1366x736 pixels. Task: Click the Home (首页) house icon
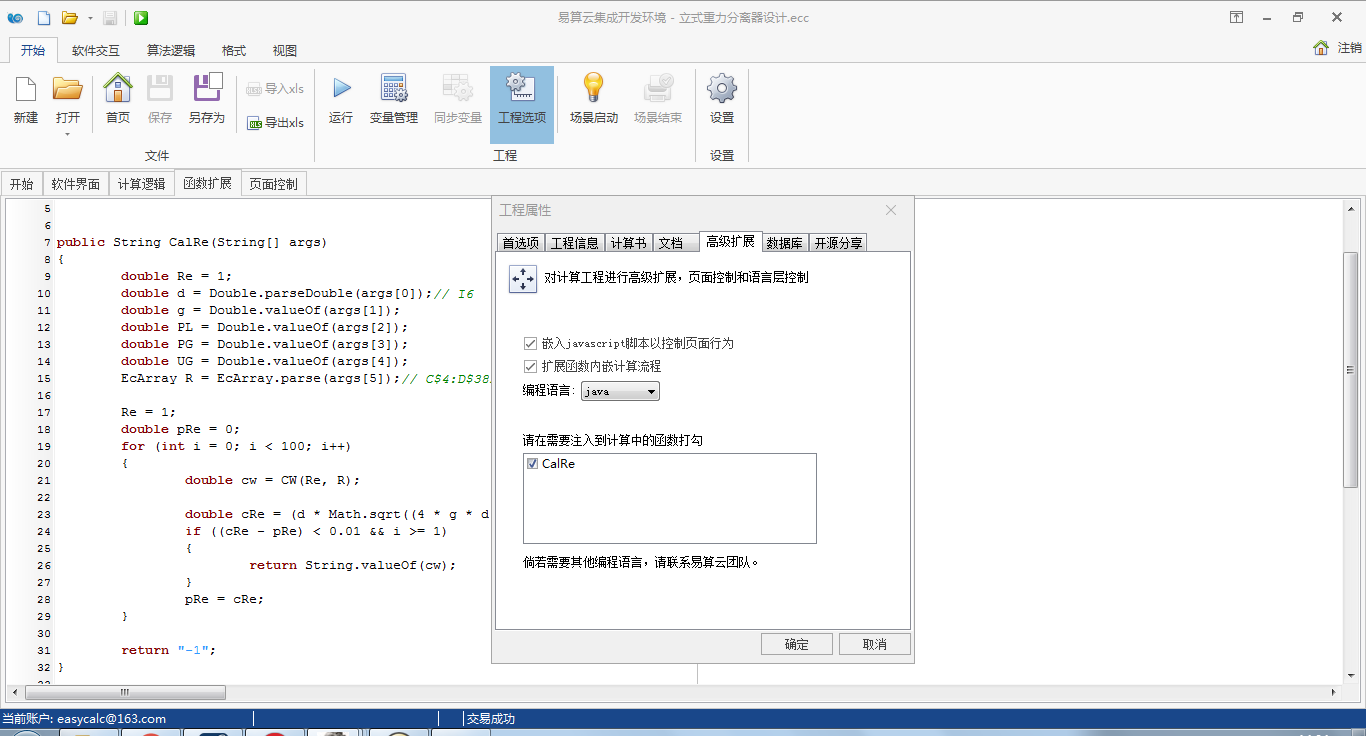pos(118,90)
